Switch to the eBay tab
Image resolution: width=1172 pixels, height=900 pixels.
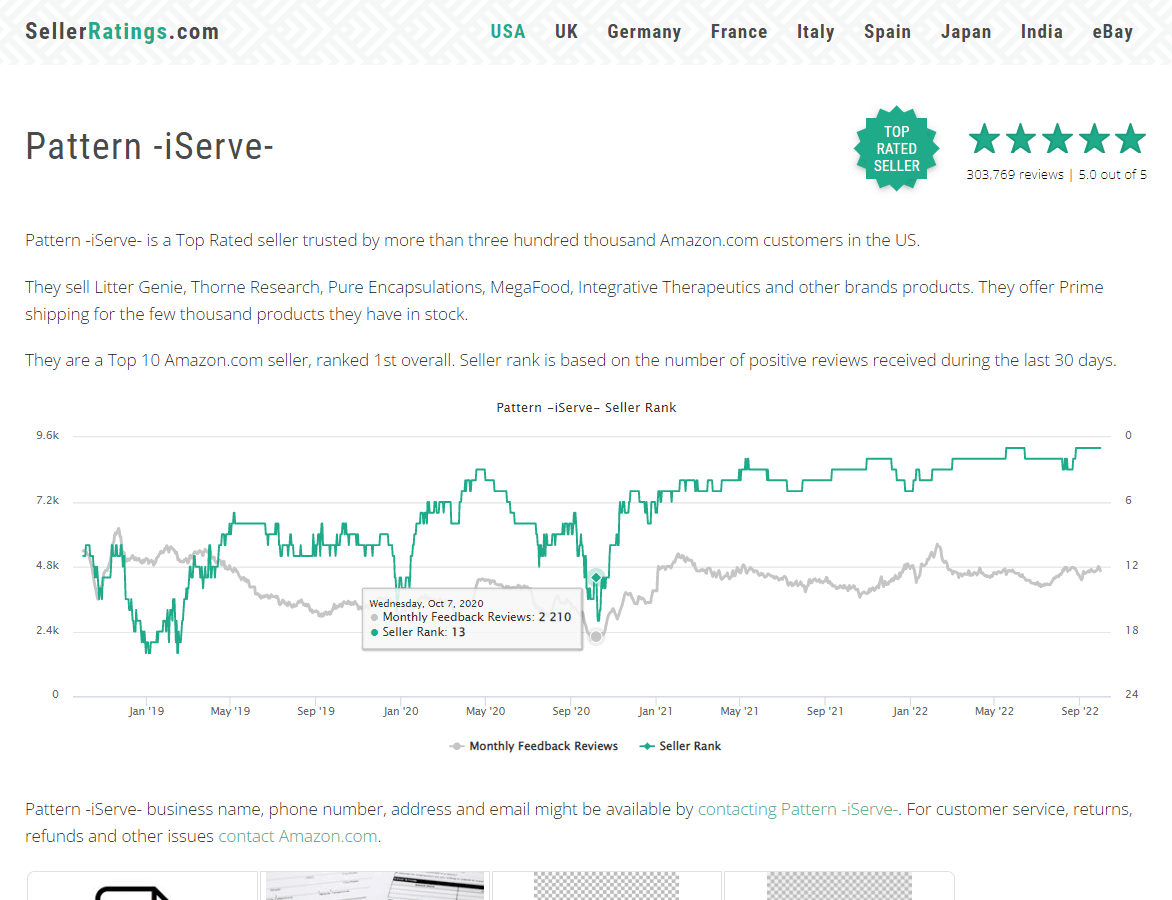pyautogui.click(x=1112, y=31)
